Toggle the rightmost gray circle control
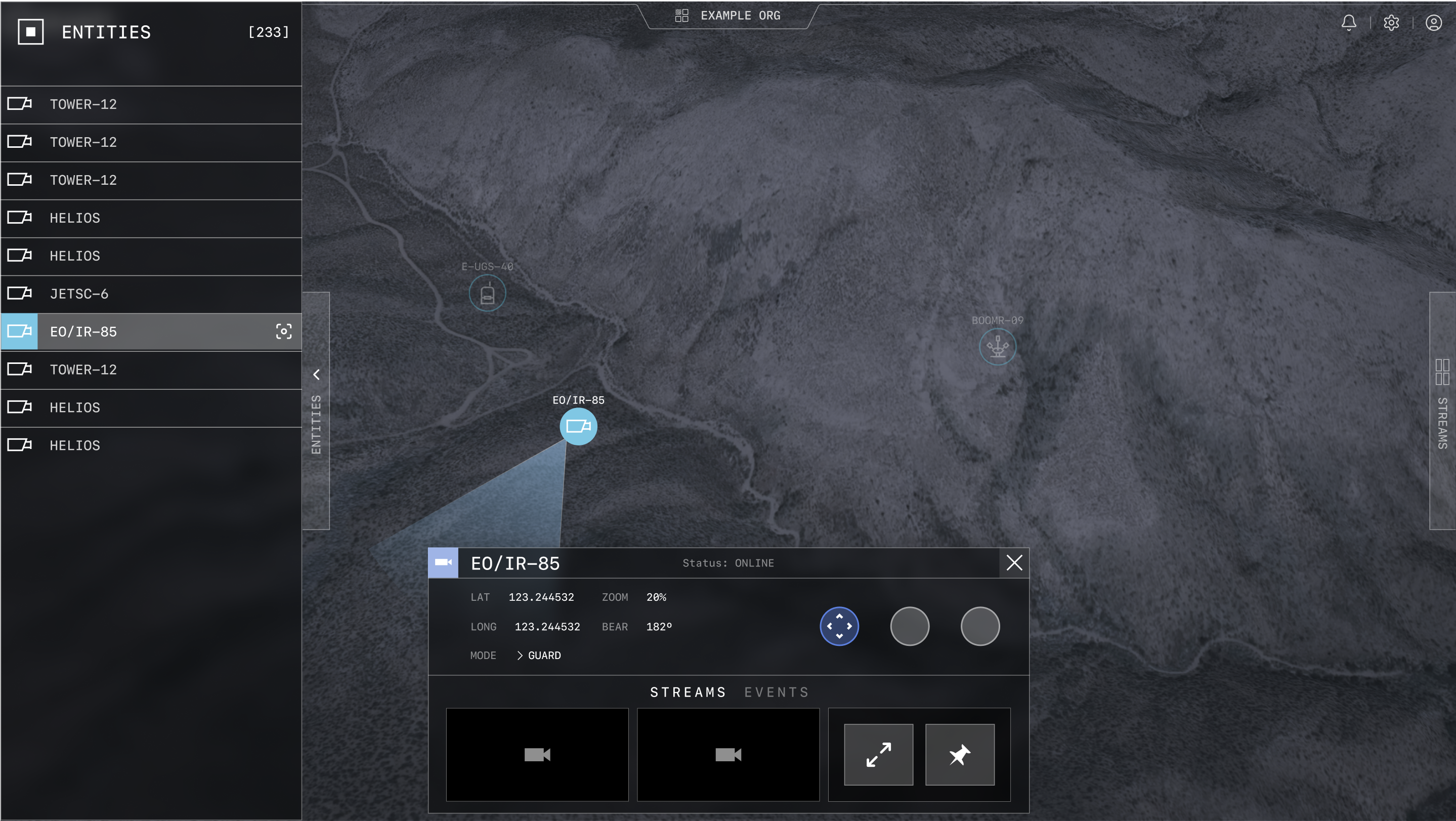 (x=980, y=627)
